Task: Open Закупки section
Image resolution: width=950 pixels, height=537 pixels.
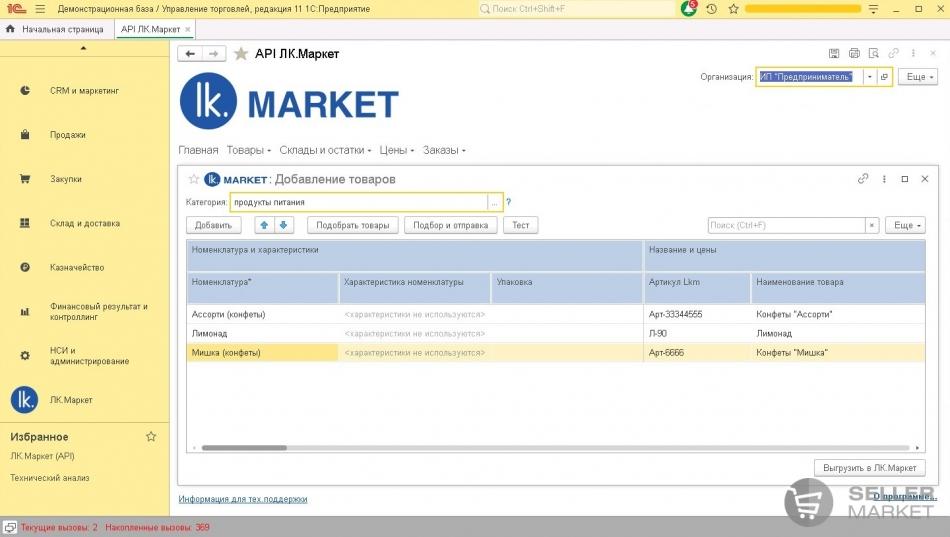Action: tap(65, 179)
